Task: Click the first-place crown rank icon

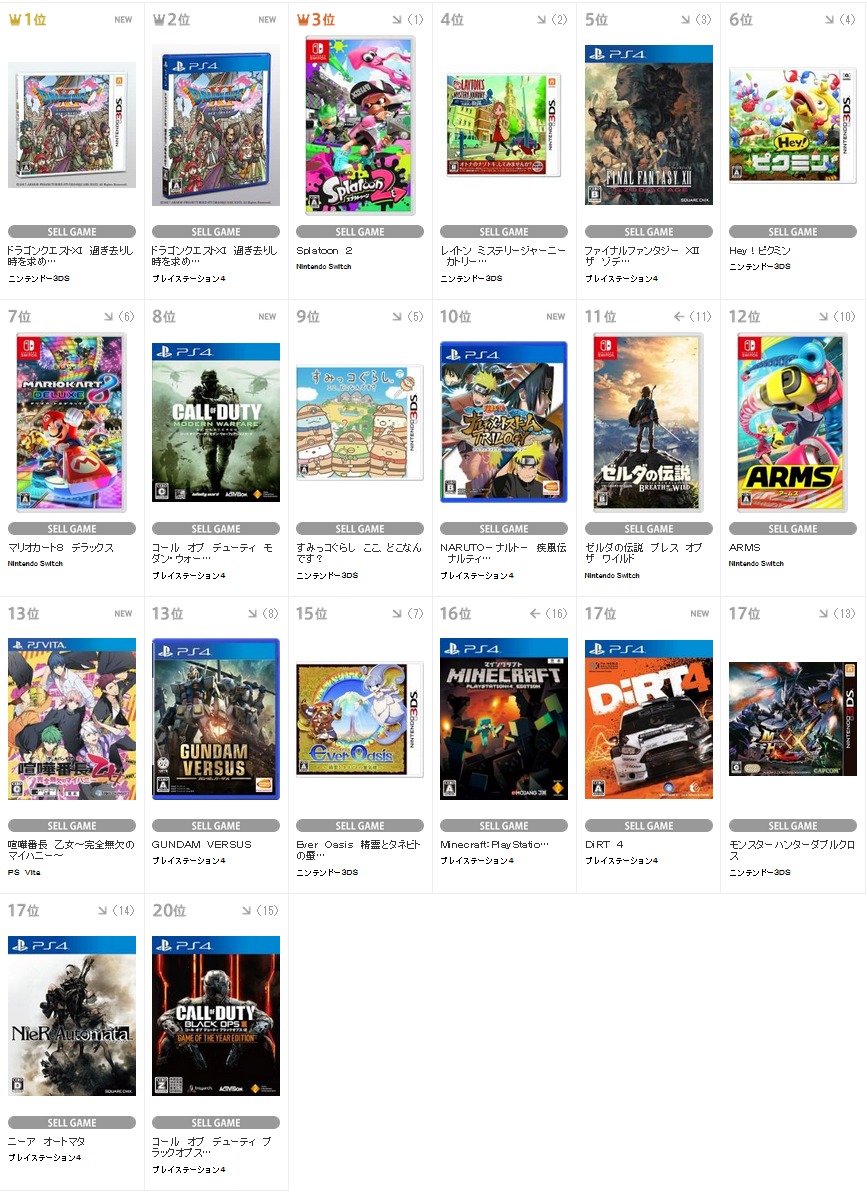Action: pyautogui.click(x=14, y=20)
